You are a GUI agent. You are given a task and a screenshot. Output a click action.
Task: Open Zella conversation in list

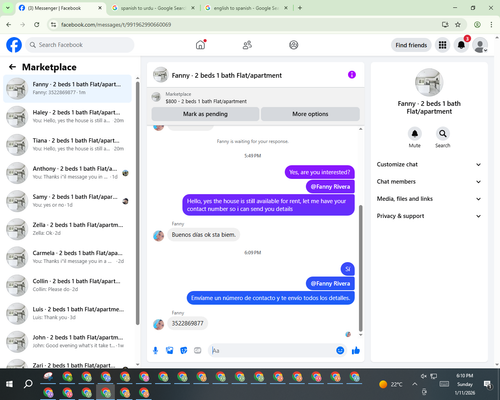pos(68,229)
